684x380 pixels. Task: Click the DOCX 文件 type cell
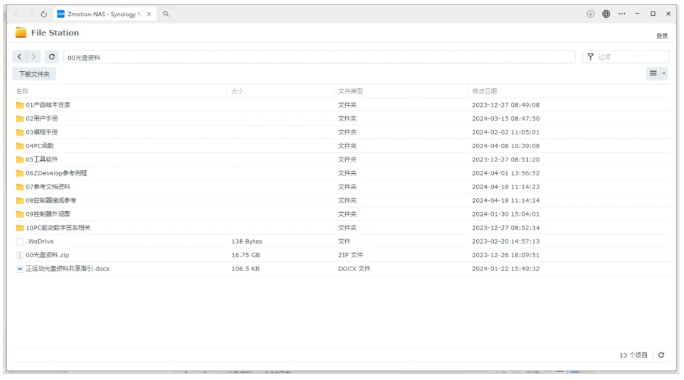354,269
